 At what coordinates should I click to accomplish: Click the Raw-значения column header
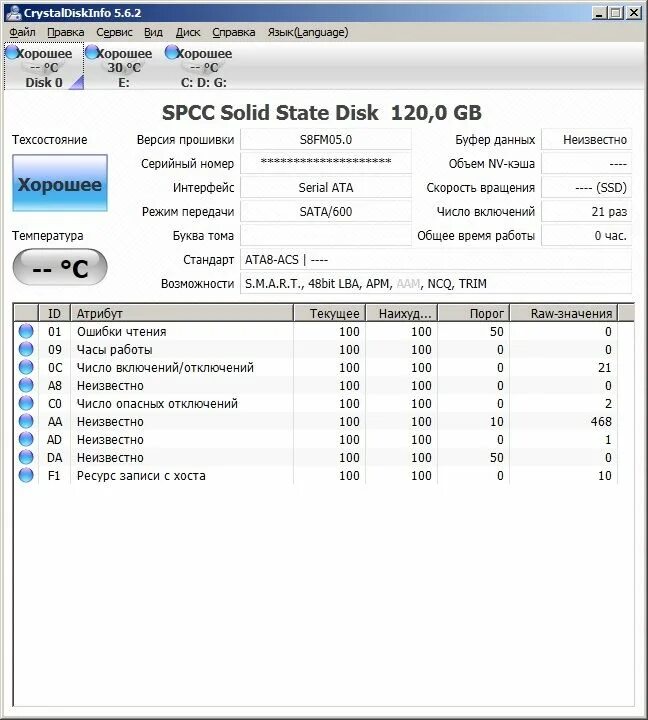tap(564, 313)
